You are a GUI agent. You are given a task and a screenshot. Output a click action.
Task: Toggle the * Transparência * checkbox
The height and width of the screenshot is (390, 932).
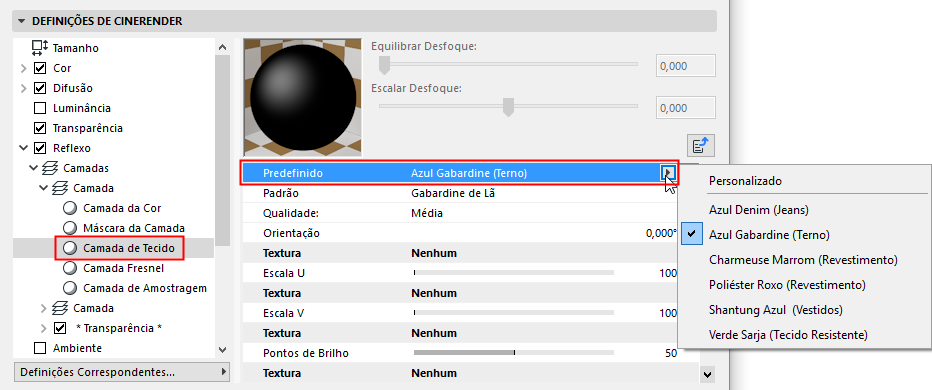(x=60, y=328)
